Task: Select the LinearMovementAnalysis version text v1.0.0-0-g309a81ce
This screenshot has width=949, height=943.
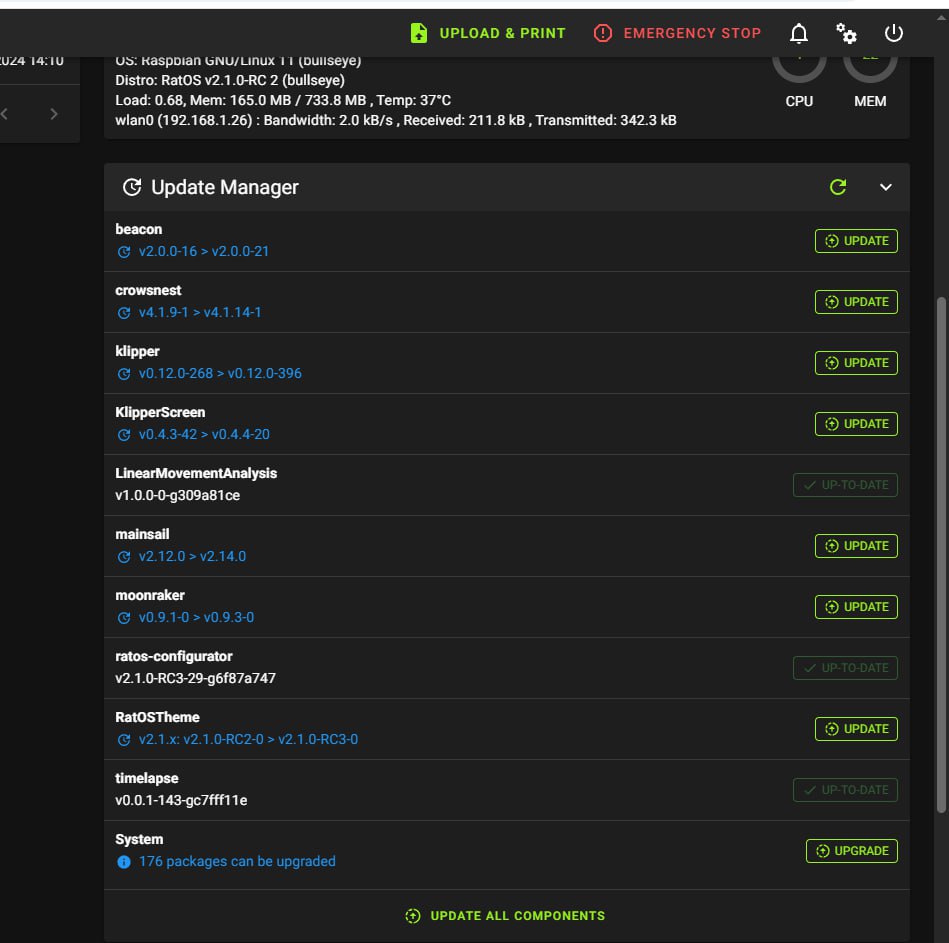Action: pyautogui.click(x=177, y=495)
